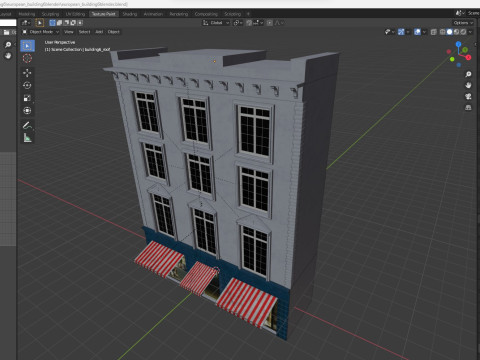The height and width of the screenshot is (360, 480).
Task: Open the Object Mode dropdown
Action: 40,32
